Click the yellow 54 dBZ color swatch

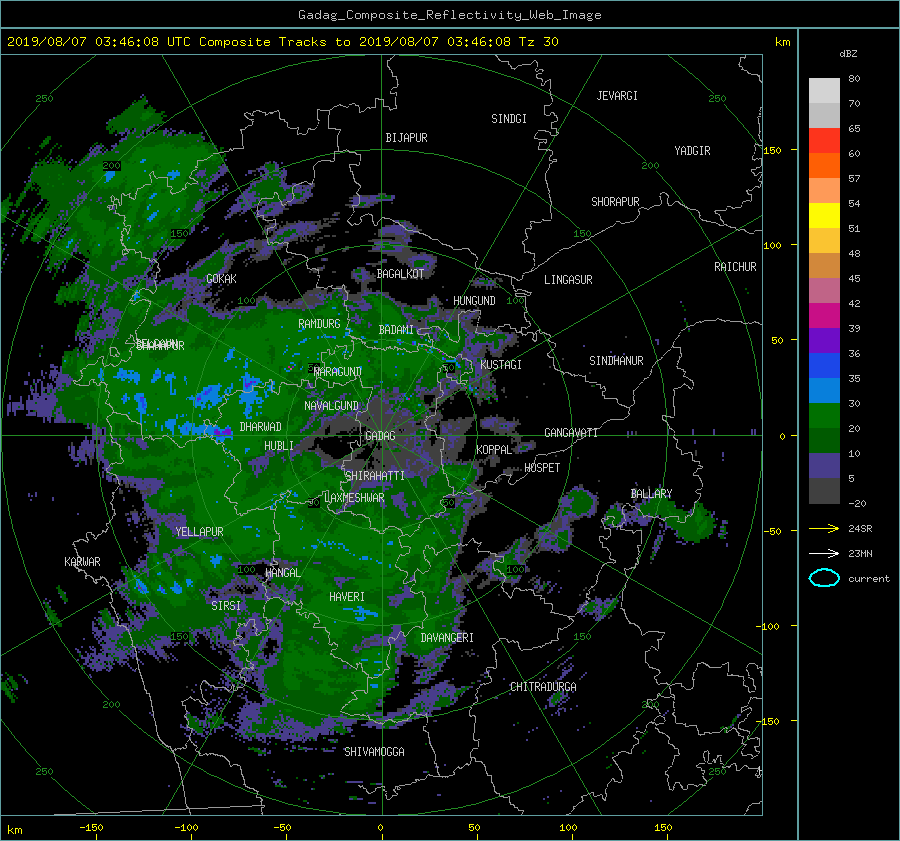tap(824, 215)
